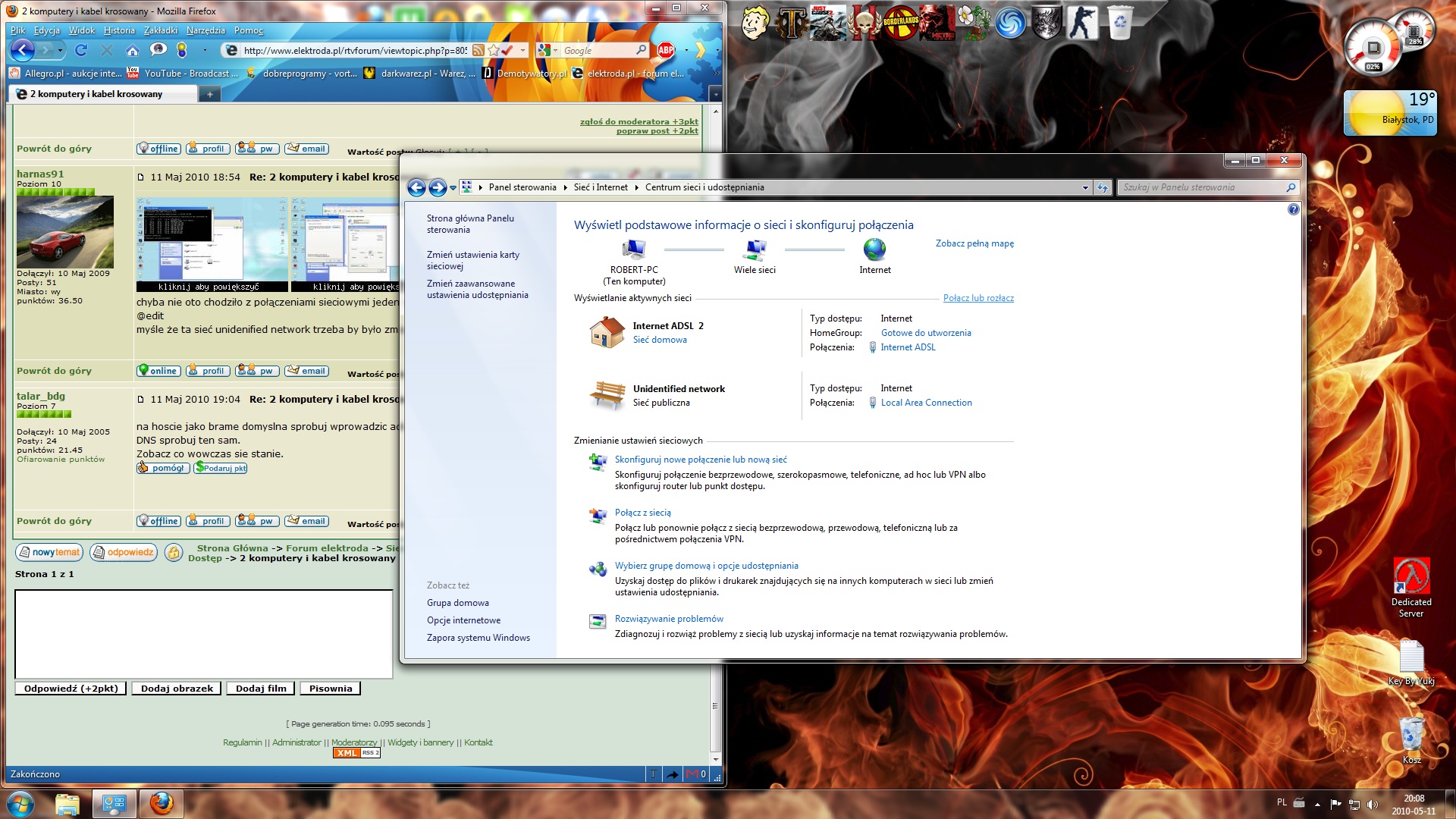Open the Edycja menu
The image size is (1456, 819).
(46, 30)
